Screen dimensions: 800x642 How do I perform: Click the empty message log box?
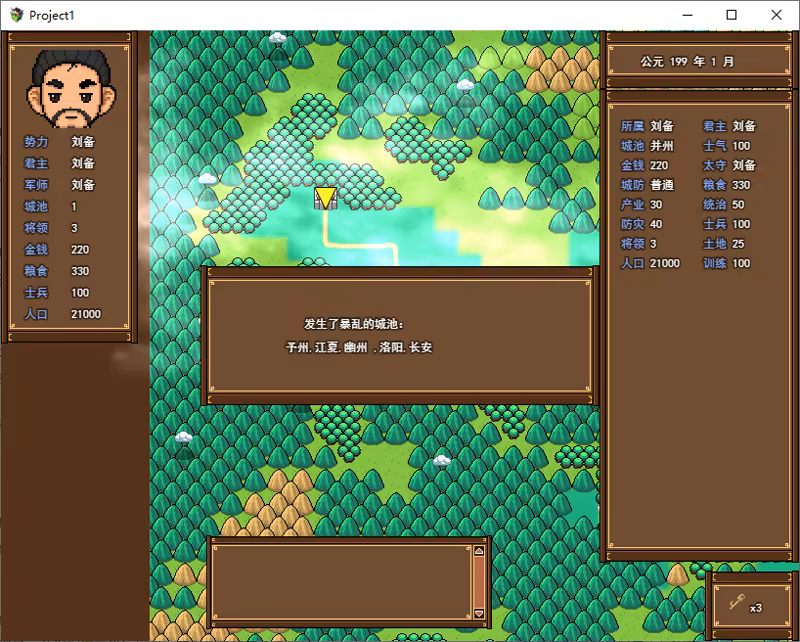point(340,581)
